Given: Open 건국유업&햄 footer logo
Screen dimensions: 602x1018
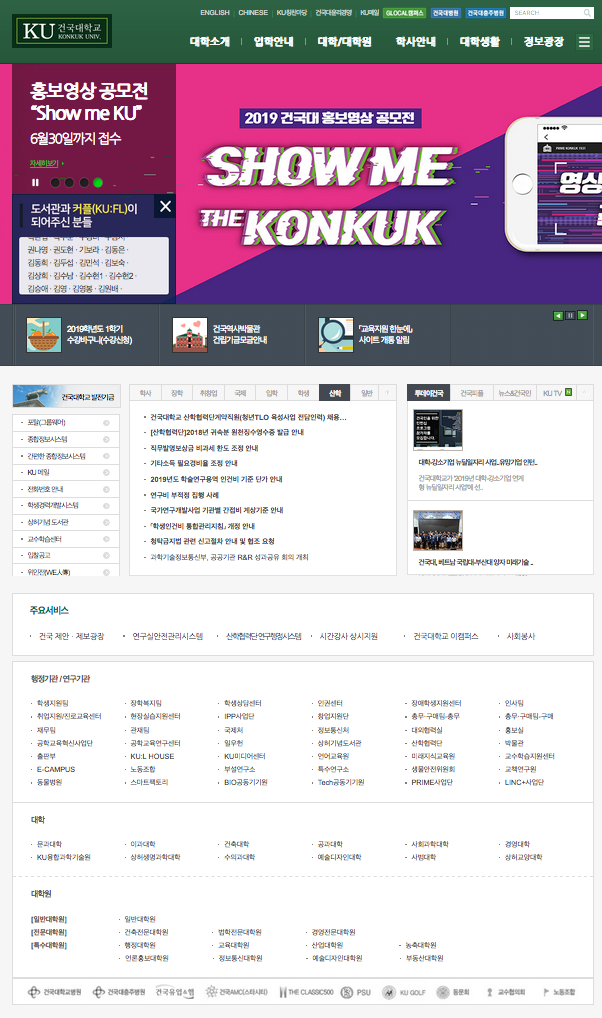Looking at the screenshot, I should pos(175,992).
